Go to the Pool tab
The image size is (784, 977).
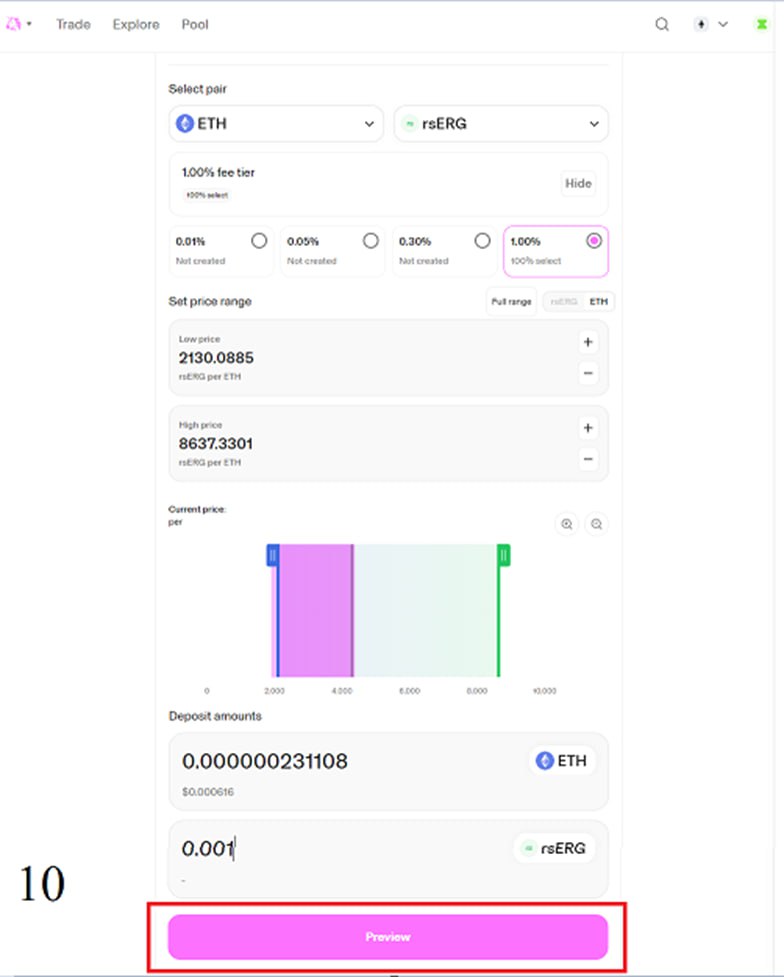coord(195,24)
